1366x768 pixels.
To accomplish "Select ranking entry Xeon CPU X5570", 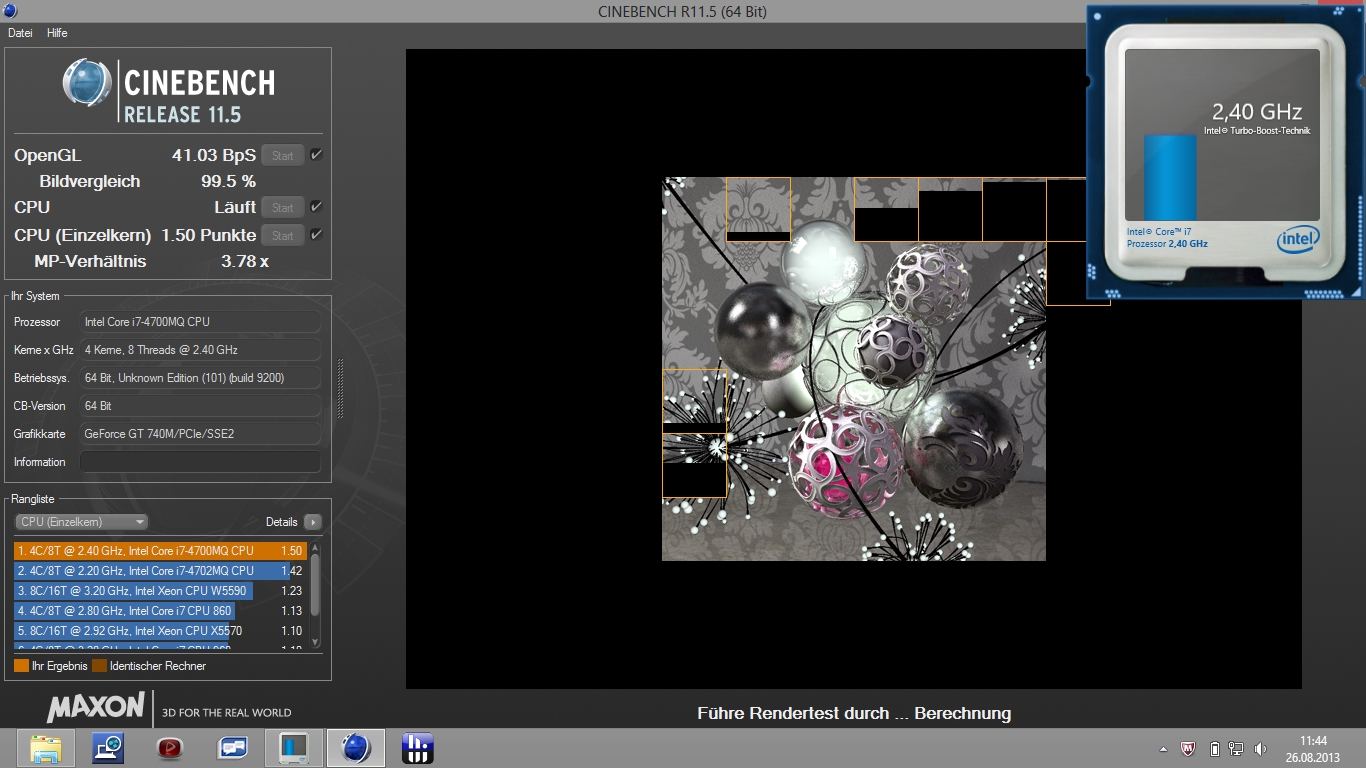I will pos(160,631).
